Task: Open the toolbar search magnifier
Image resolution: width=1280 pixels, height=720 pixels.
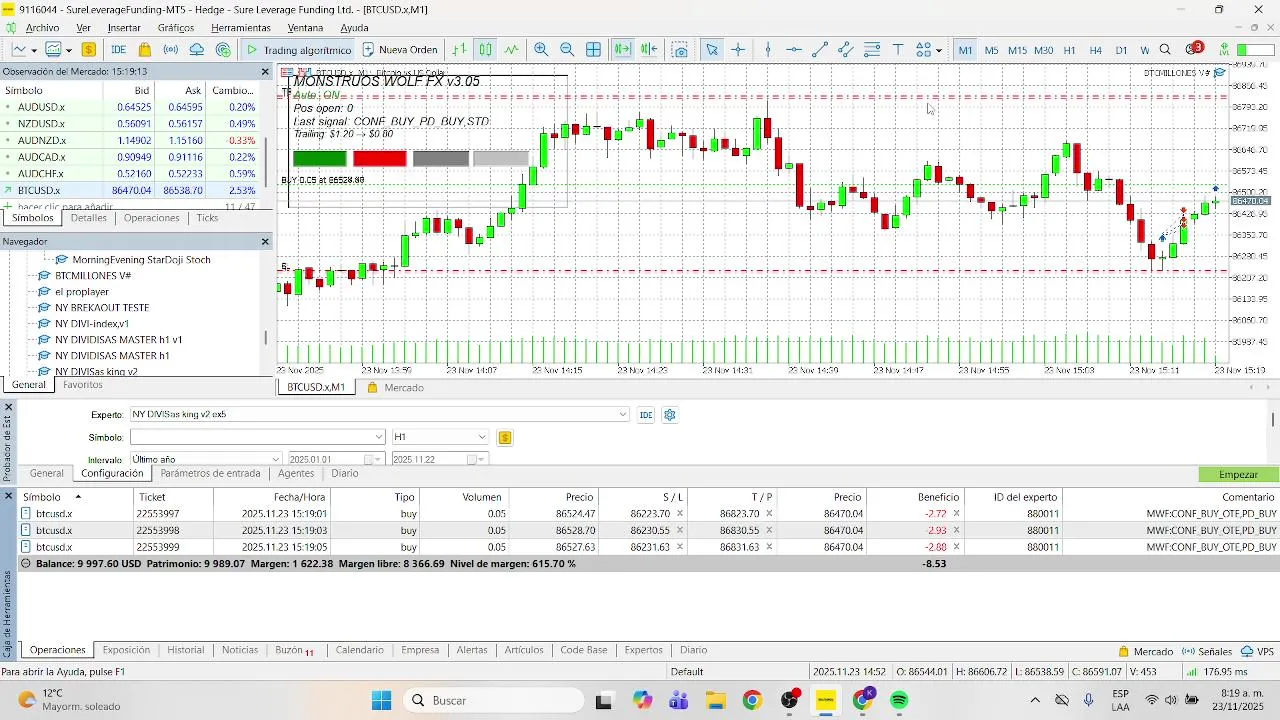Action: click(1165, 50)
